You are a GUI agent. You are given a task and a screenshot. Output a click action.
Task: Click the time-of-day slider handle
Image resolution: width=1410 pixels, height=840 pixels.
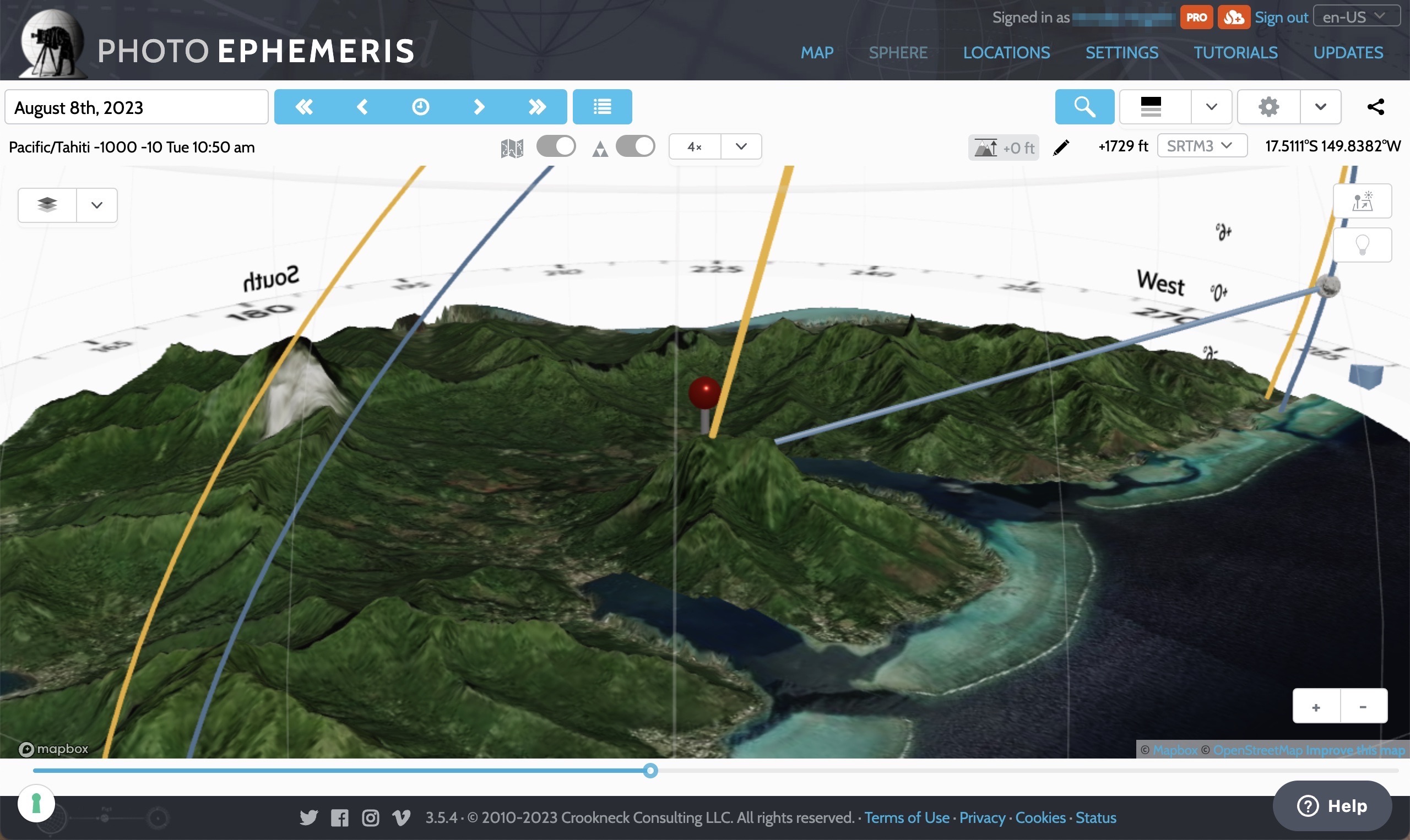650,771
